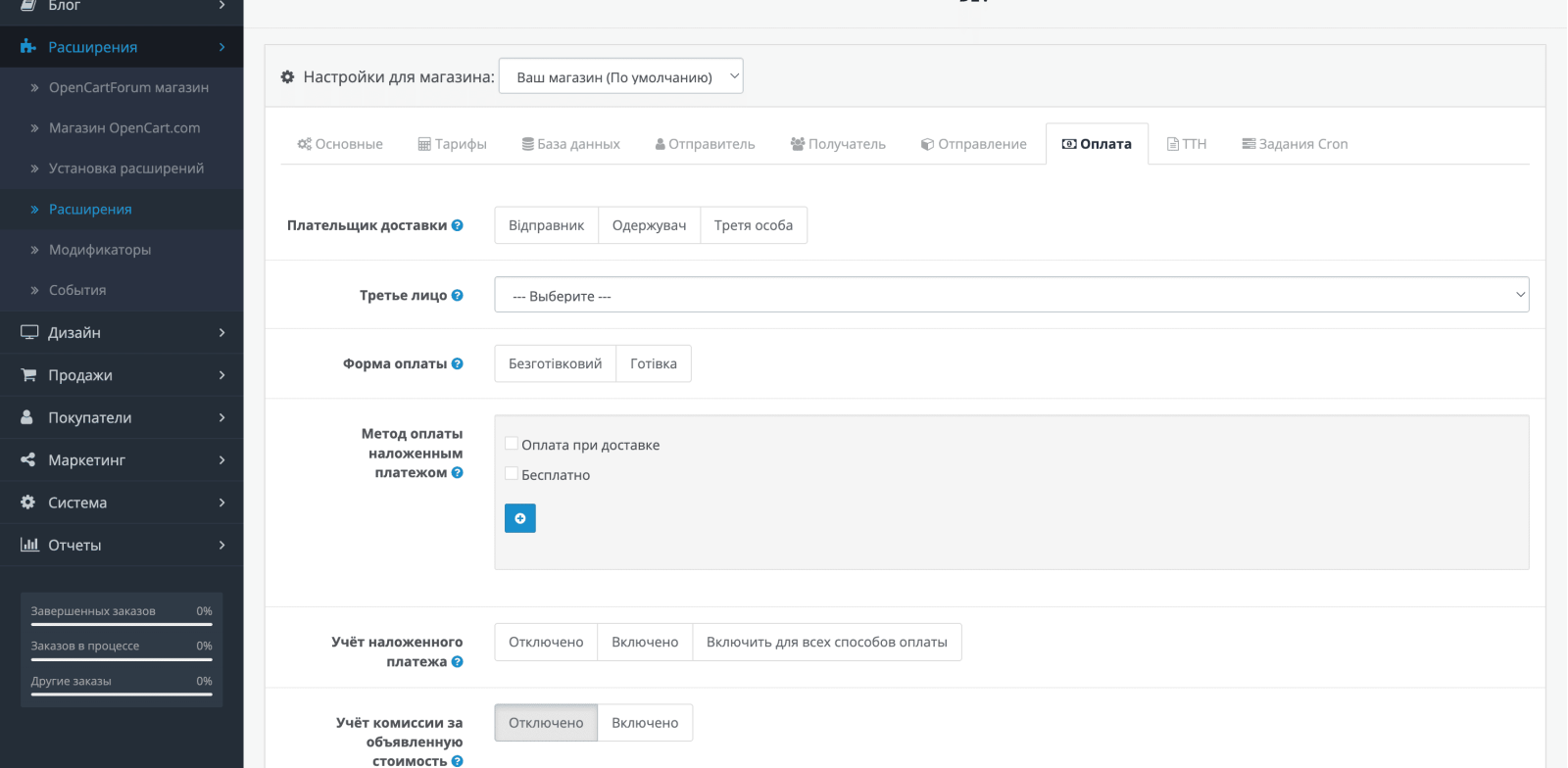The image size is (1568, 768).
Task: Expand the Отчеты menu chevron
Action: 222,545
